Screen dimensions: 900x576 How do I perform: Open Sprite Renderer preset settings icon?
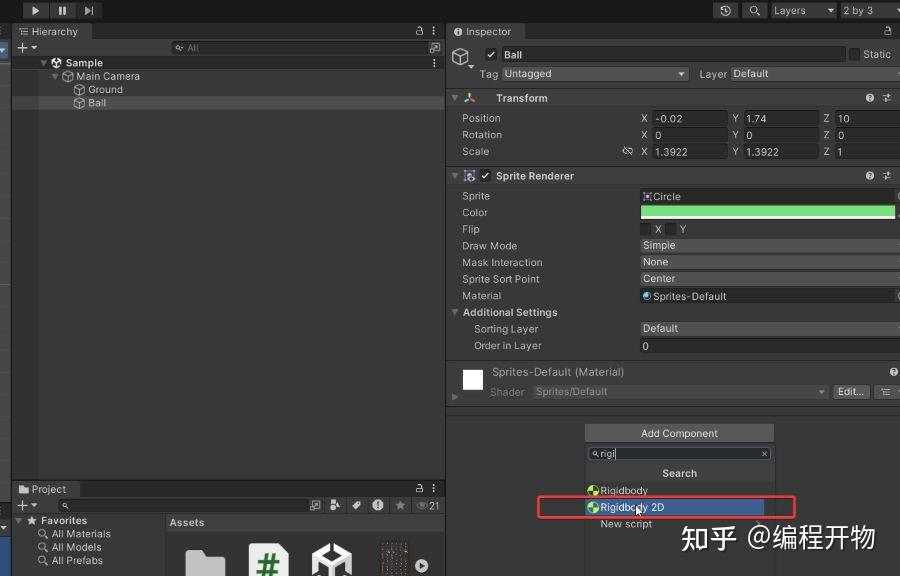click(887, 176)
